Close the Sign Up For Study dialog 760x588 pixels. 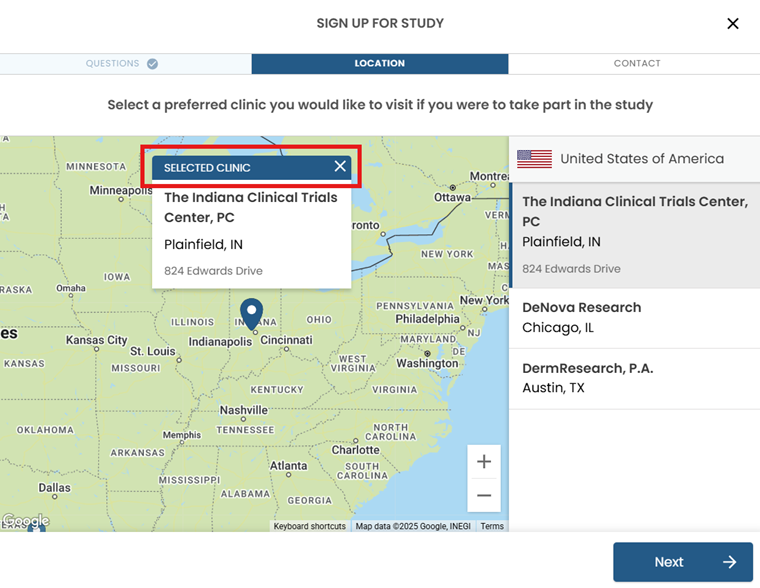pyautogui.click(x=732, y=23)
